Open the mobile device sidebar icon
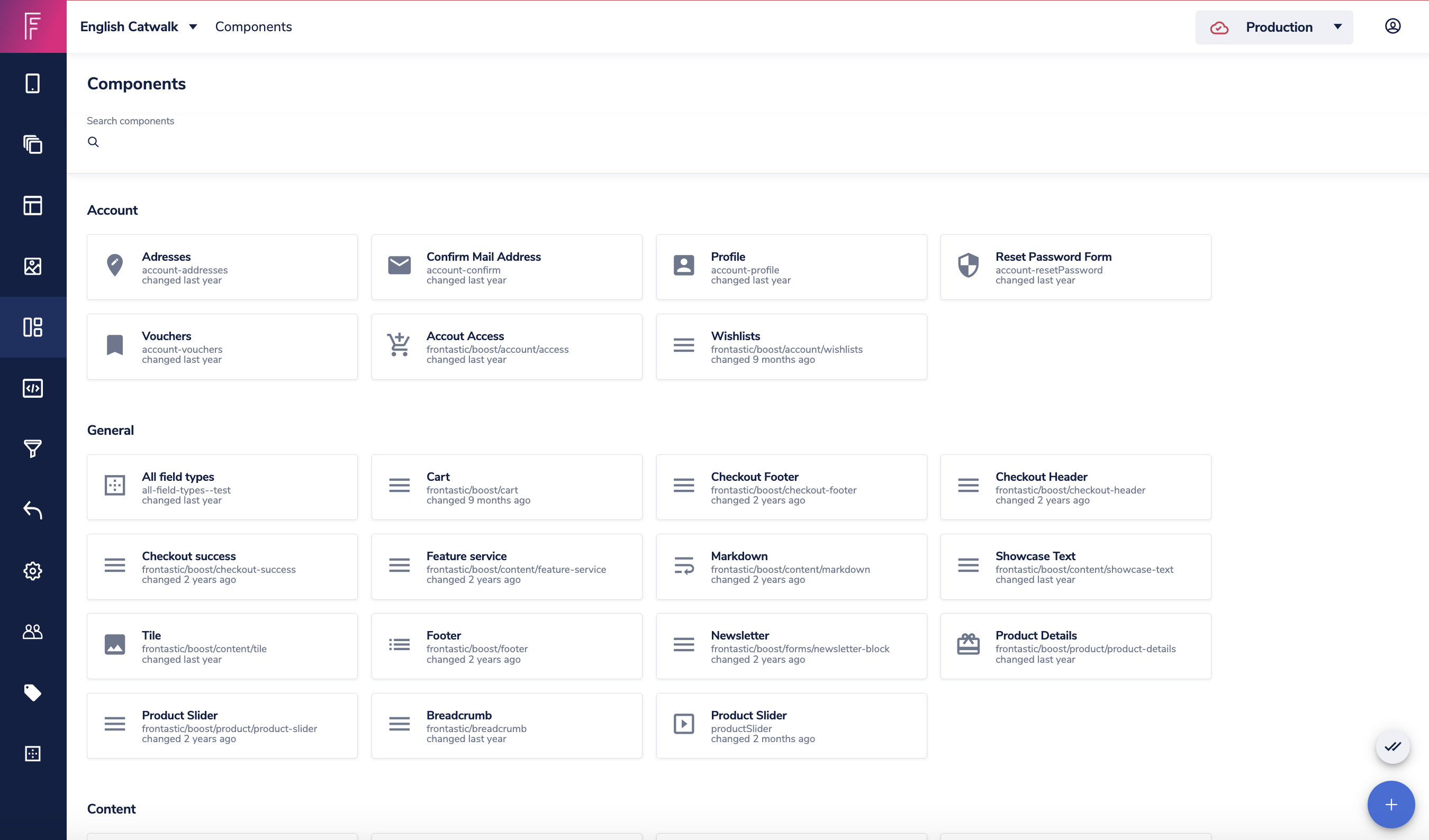The height and width of the screenshot is (840, 1429). [x=33, y=84]
